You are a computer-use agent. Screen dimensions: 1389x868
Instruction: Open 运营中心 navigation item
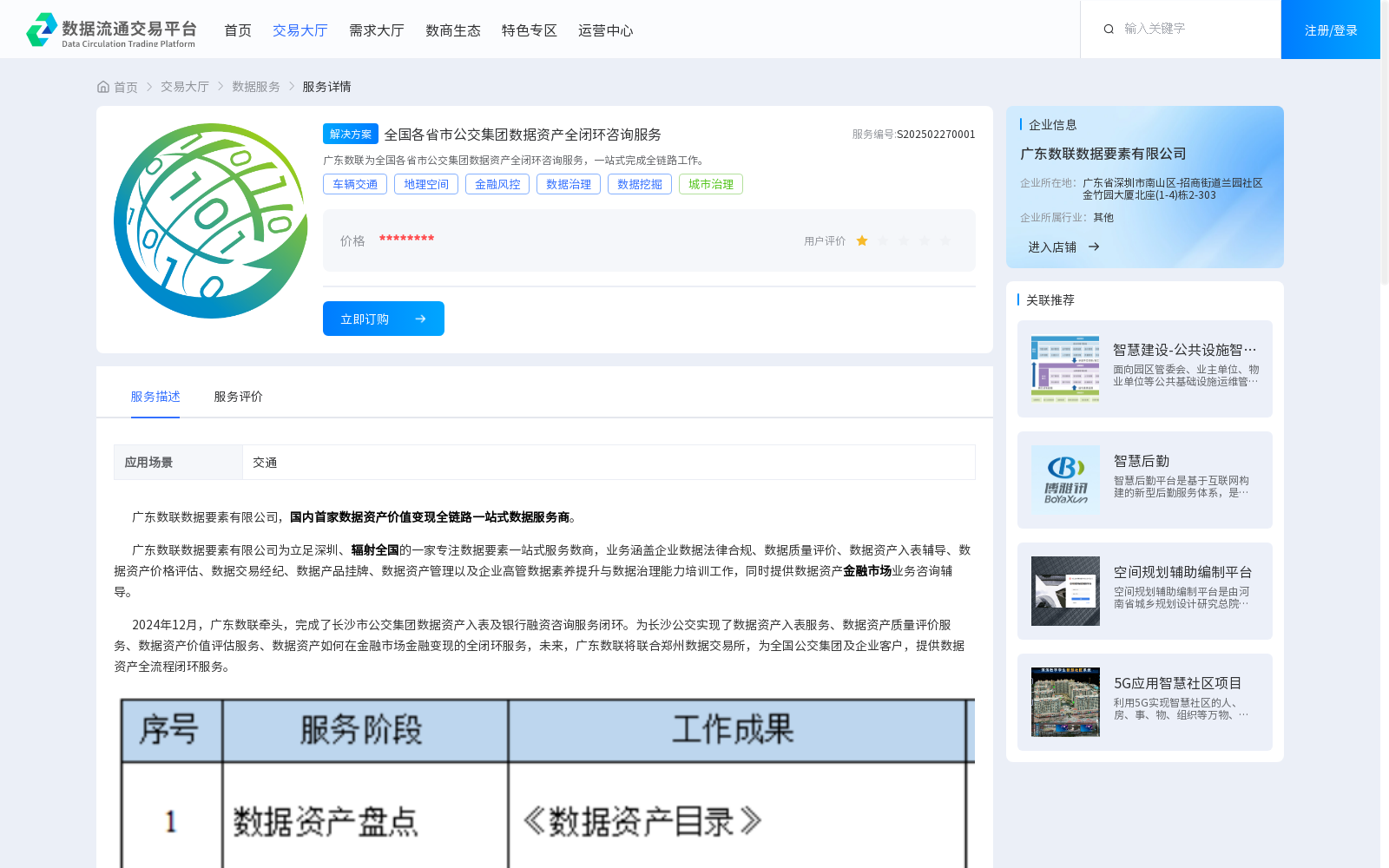click(x=606, y=30)
